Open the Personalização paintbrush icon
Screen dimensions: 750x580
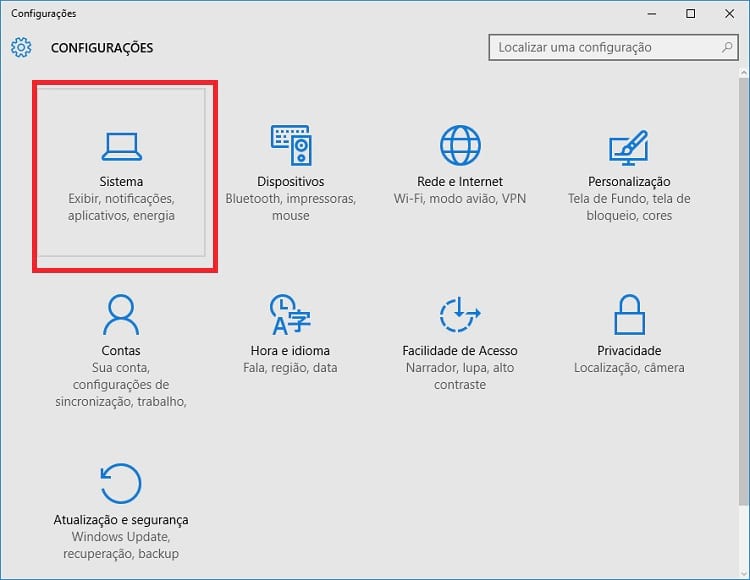coord(629,147)
